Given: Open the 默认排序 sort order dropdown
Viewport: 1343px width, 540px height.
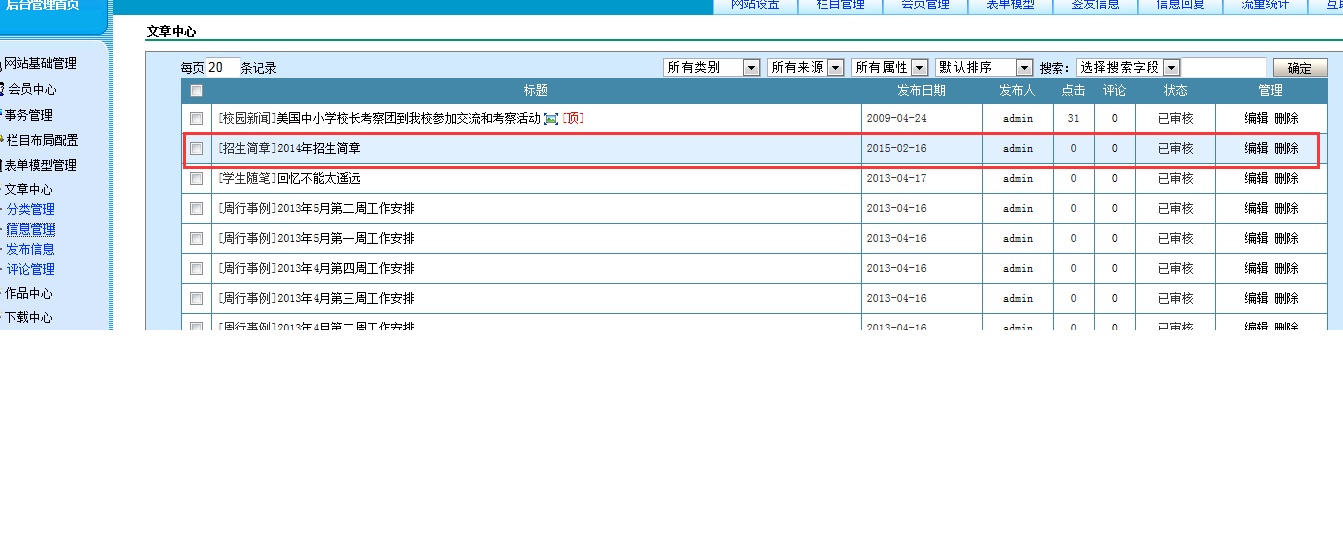Looking at the screenshot, I should [x=983, y=68].
